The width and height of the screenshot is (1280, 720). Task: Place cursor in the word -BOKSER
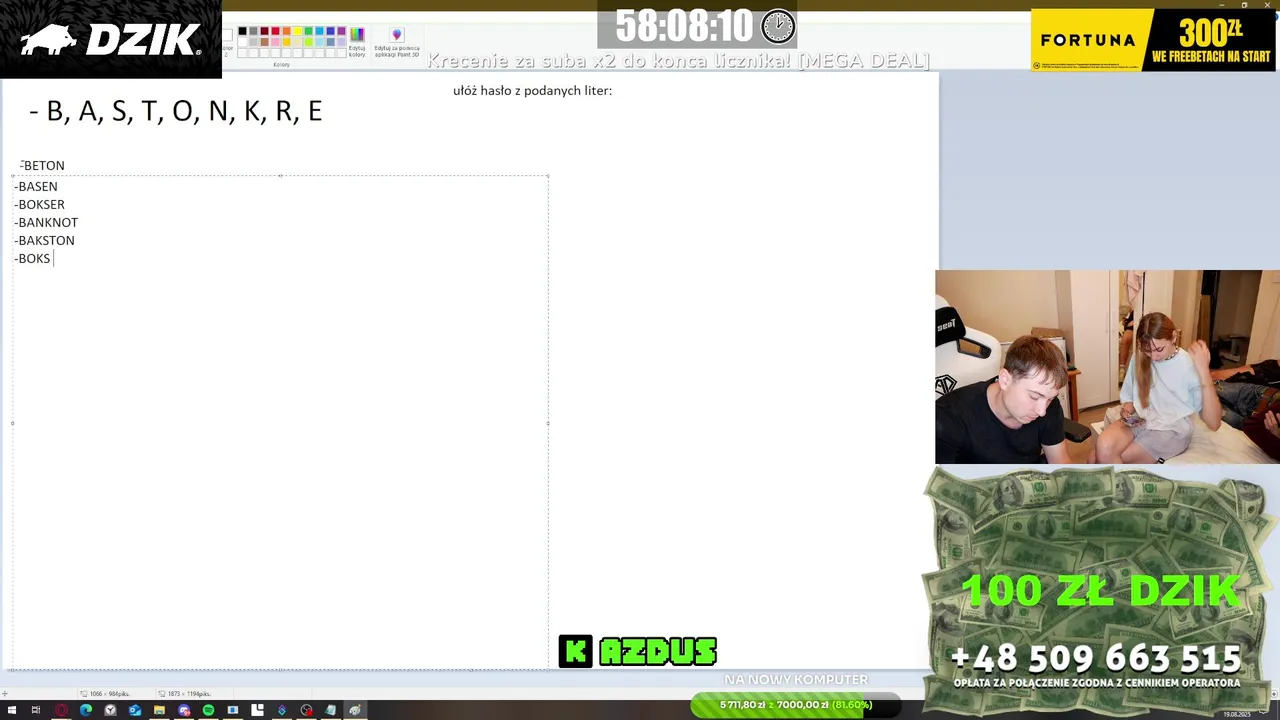(x=39, y=205)
